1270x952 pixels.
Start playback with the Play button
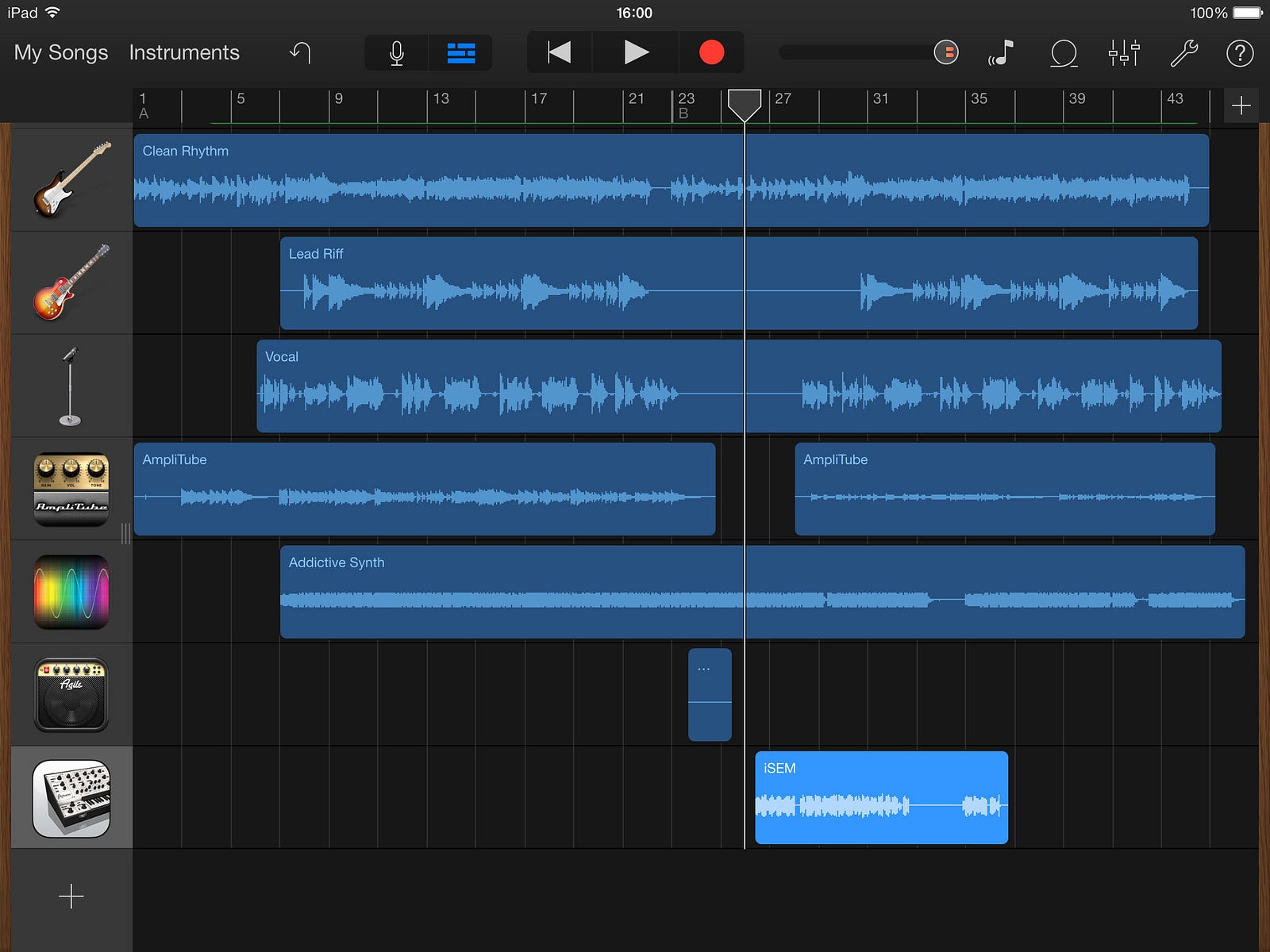click(x=636, y=52)
